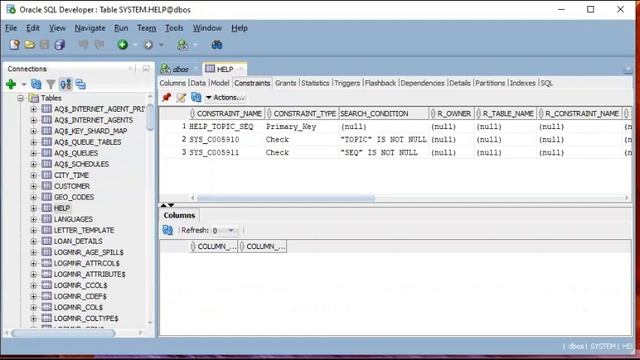Screen dimensions: 640x360
Task: Expand the LANGUAGES table node
Action: (x=33, y=219)
